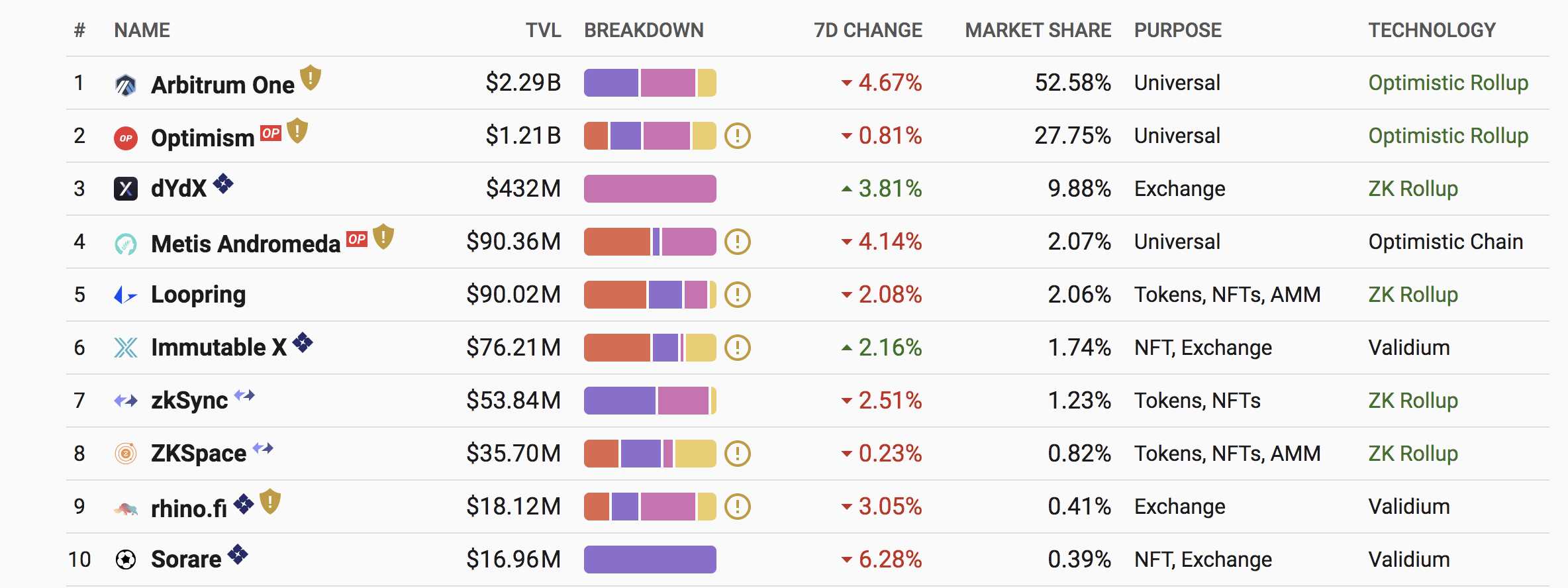
Task: Click the Immutable X name link
Action: pos(219,348)
